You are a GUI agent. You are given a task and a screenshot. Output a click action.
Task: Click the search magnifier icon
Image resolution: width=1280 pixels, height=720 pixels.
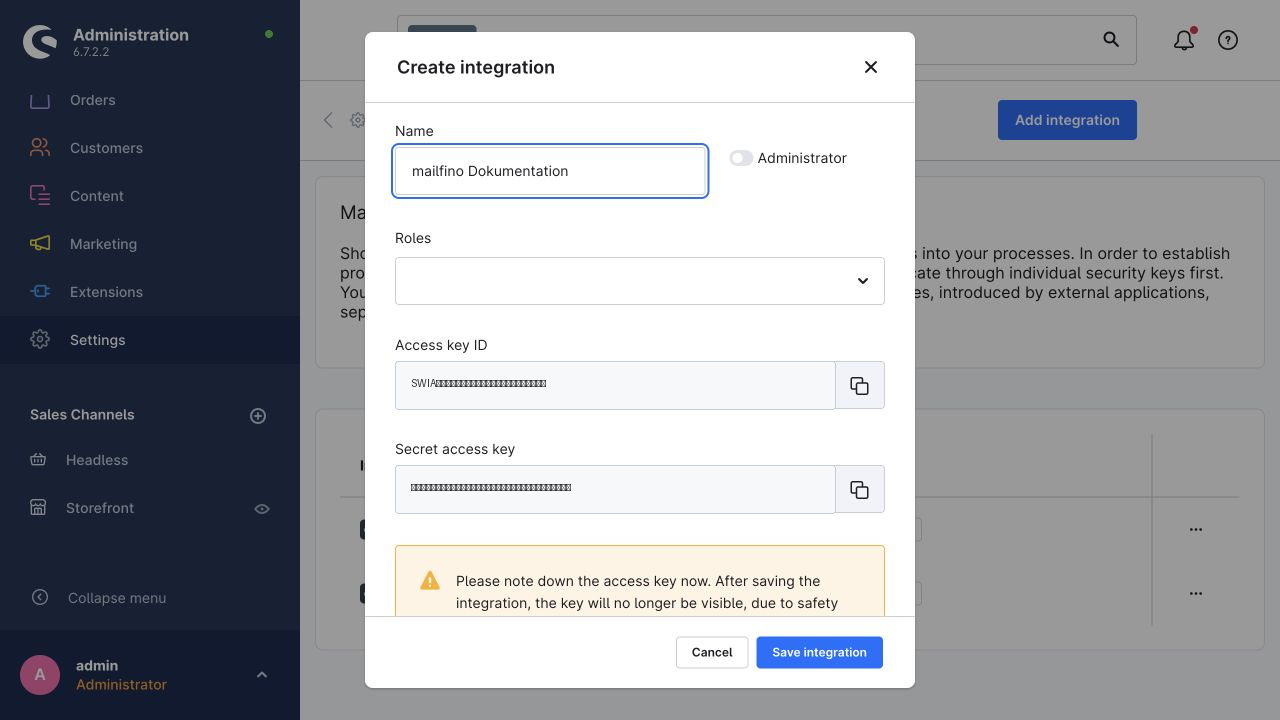click(1111, 39)
